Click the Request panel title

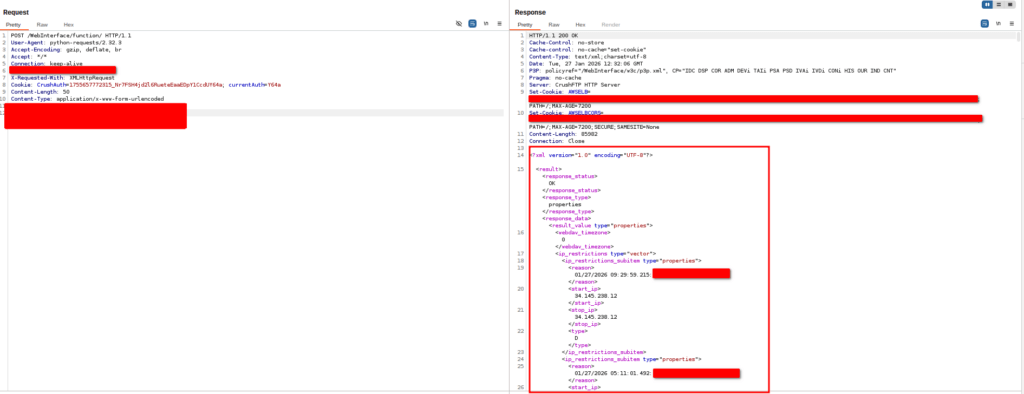[16, 12]
